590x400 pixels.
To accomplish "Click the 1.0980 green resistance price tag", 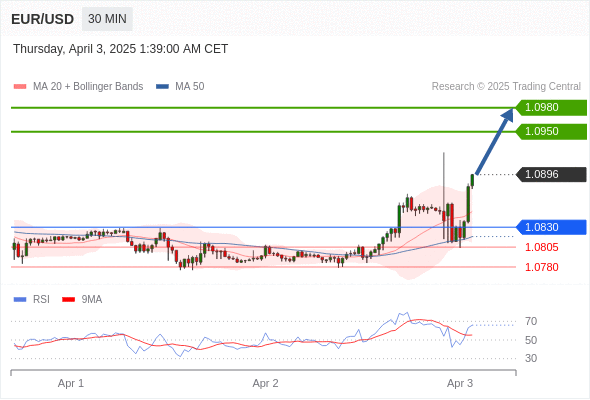I will click(x=551, y=108).
